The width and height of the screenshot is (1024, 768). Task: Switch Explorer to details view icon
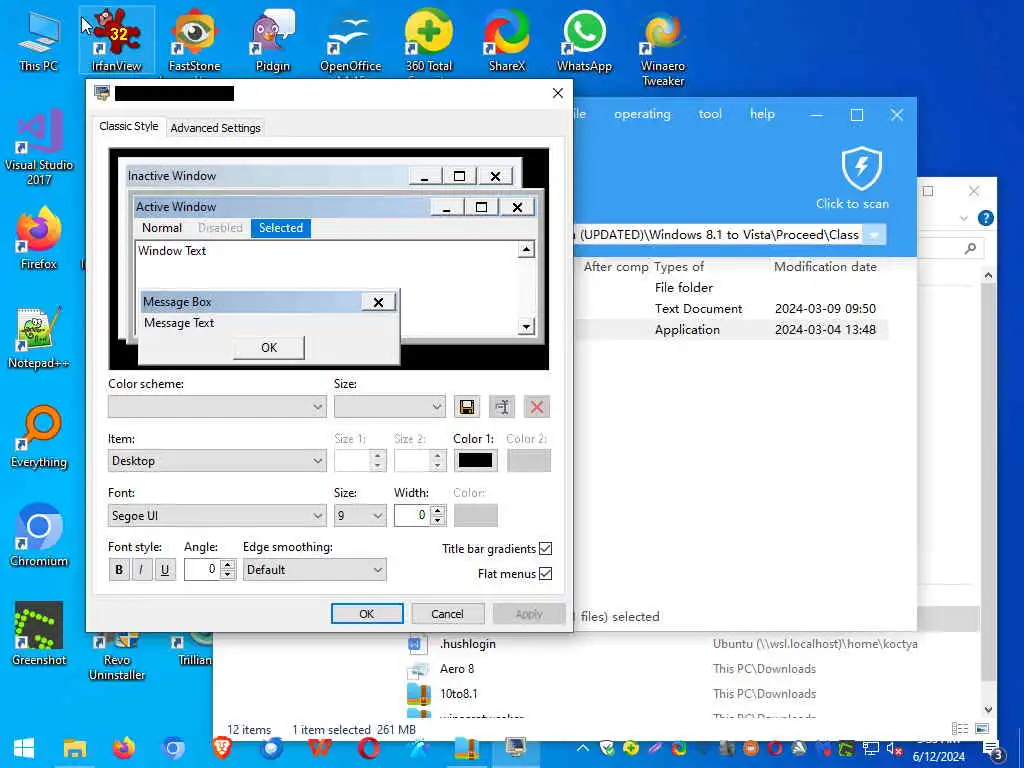[x=959, y=728]
